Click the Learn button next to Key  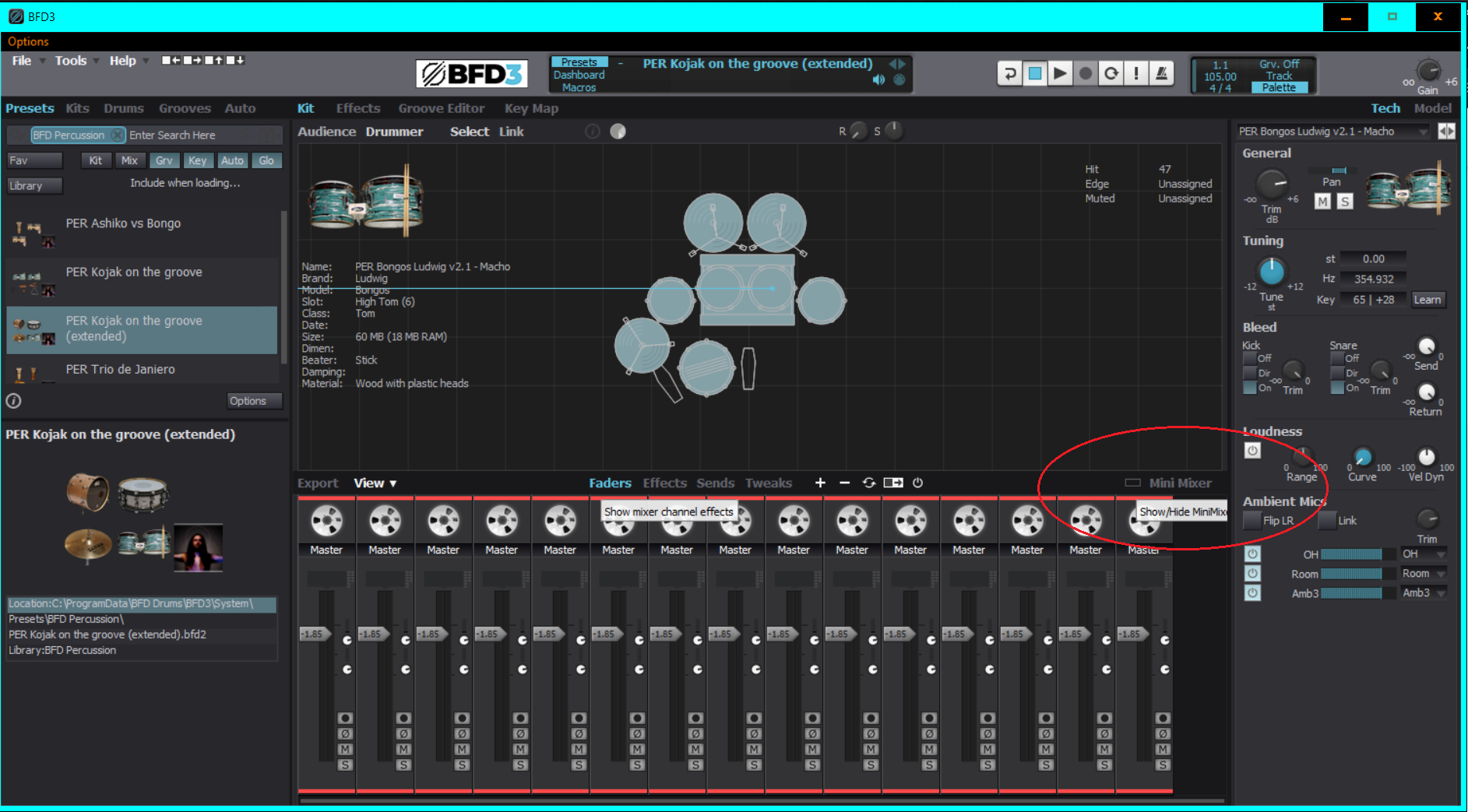1428,300
